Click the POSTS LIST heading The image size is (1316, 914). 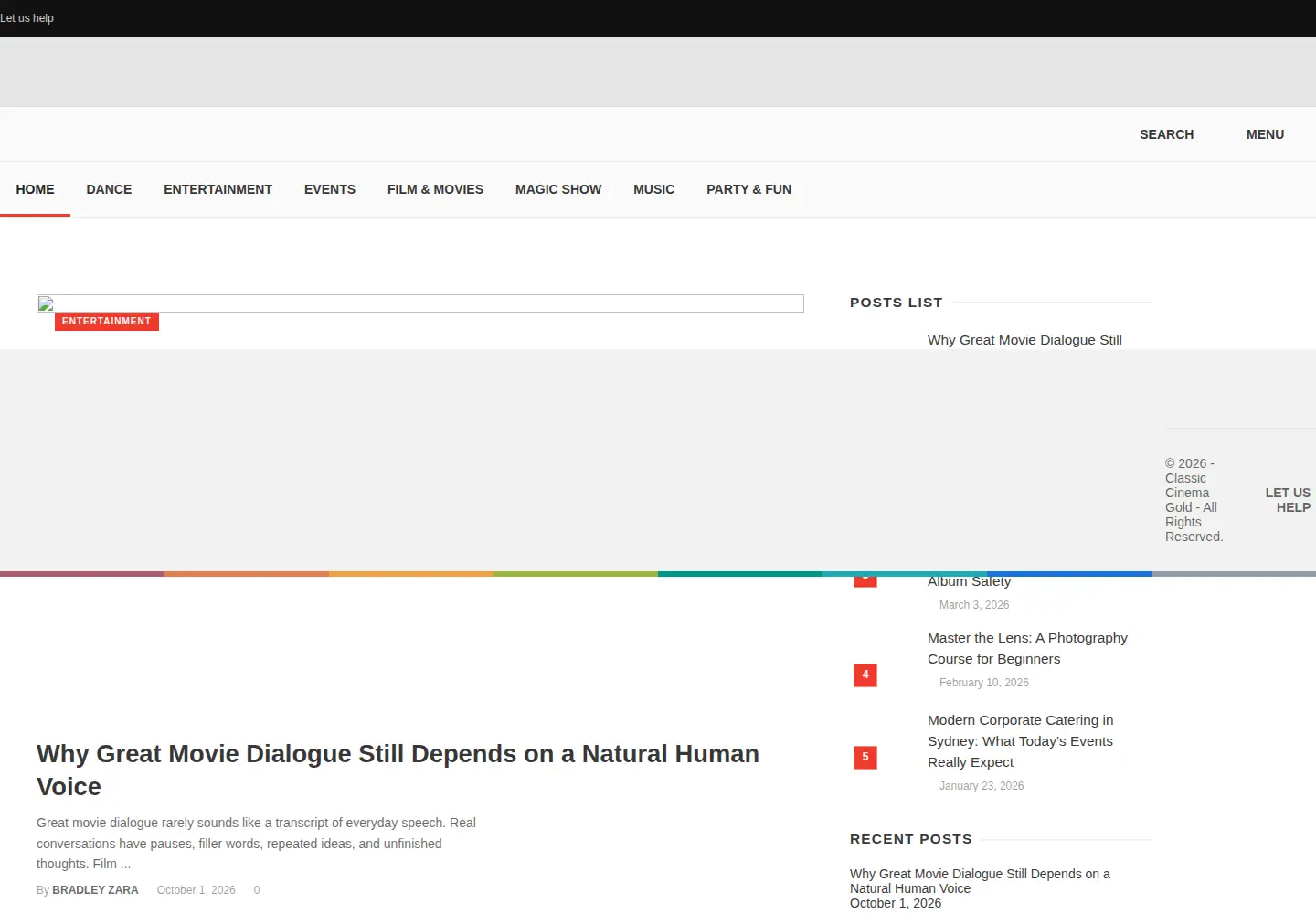pyautogui.click(x=896, y=303)
